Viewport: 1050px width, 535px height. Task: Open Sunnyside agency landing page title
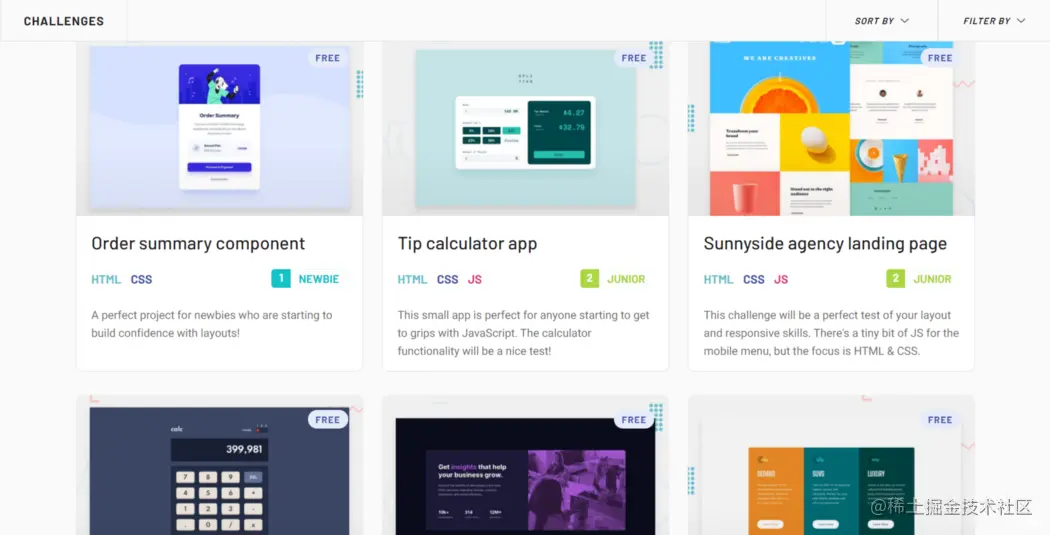pyautogui.click(x=825, y=243)
